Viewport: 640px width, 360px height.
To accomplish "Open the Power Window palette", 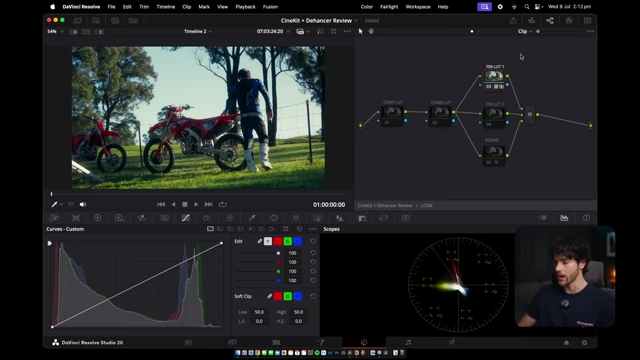I will coord(274,218).
